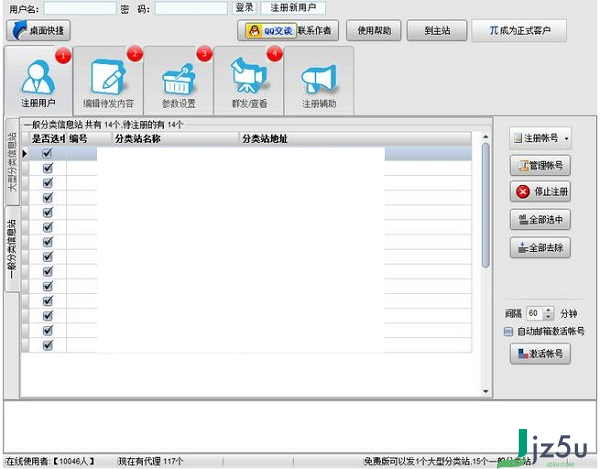Click 全部选中 to select all sites

pyautogui.click(x=540, y=220)
